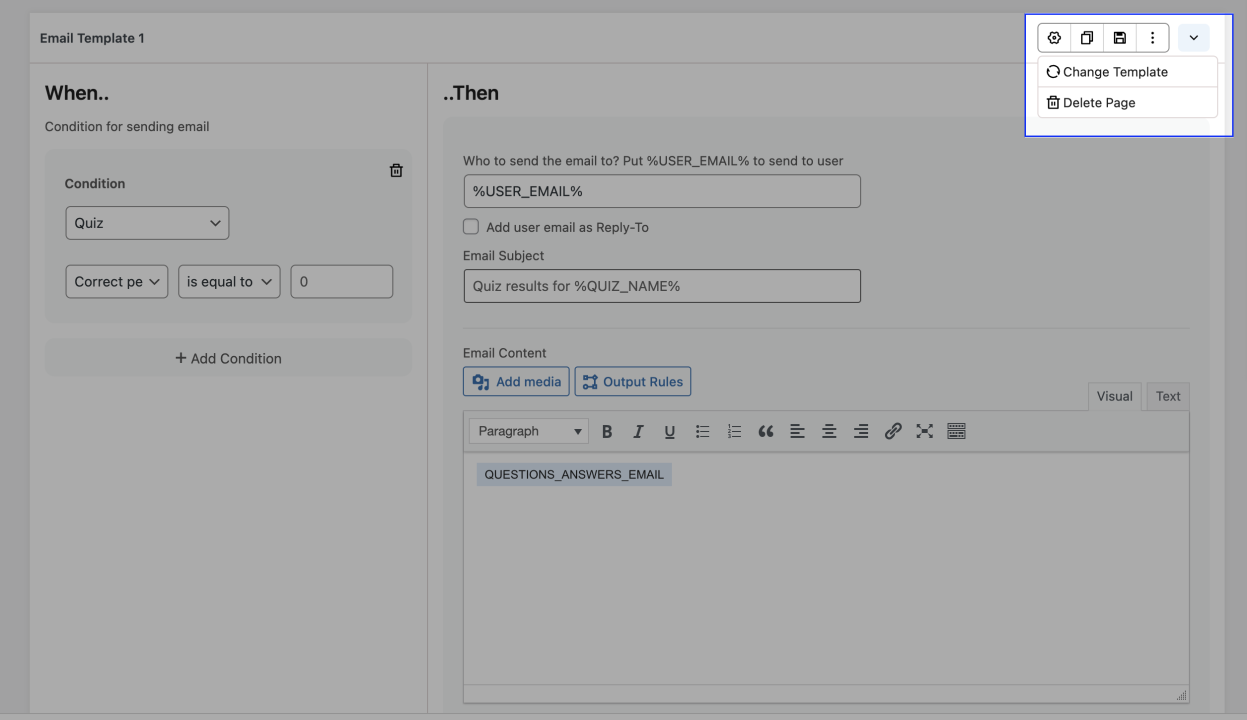Screen dimensions: 1247x720
Task: Enable 'Add user email as Reply-To'
Action: point(471,226)
